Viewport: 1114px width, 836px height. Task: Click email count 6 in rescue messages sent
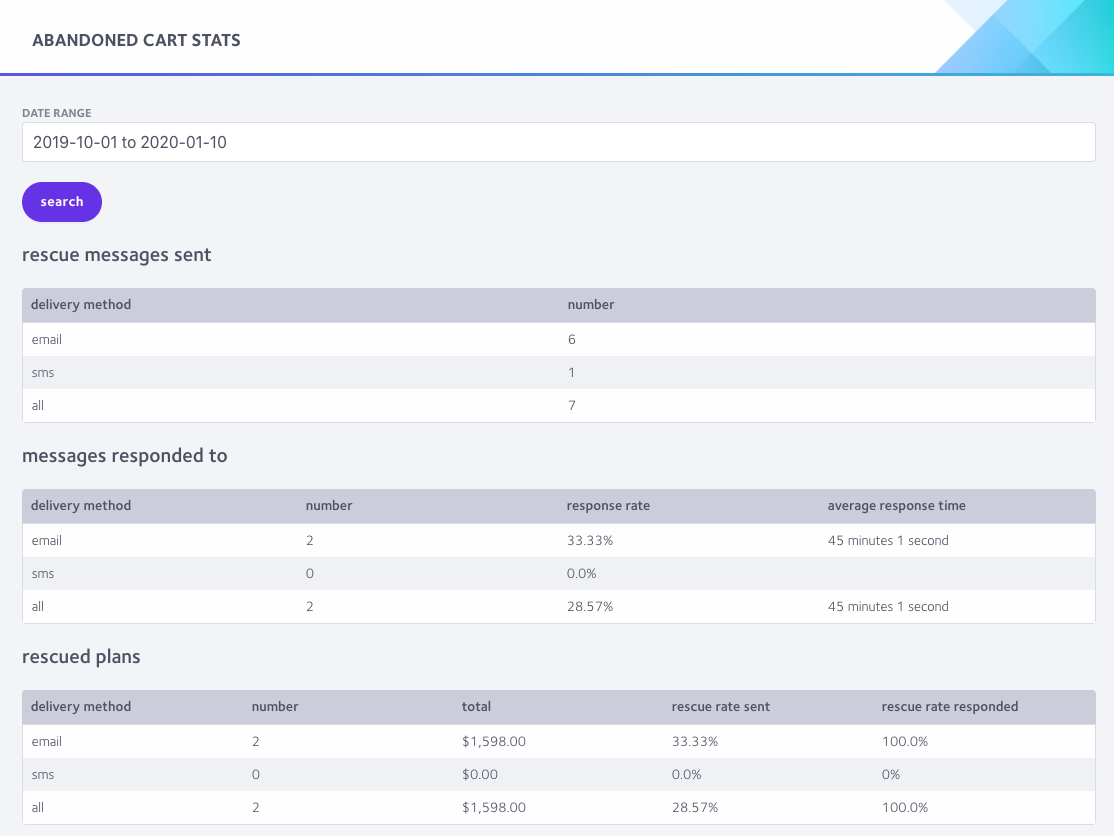pyautogui.click(x=572, y=340)
